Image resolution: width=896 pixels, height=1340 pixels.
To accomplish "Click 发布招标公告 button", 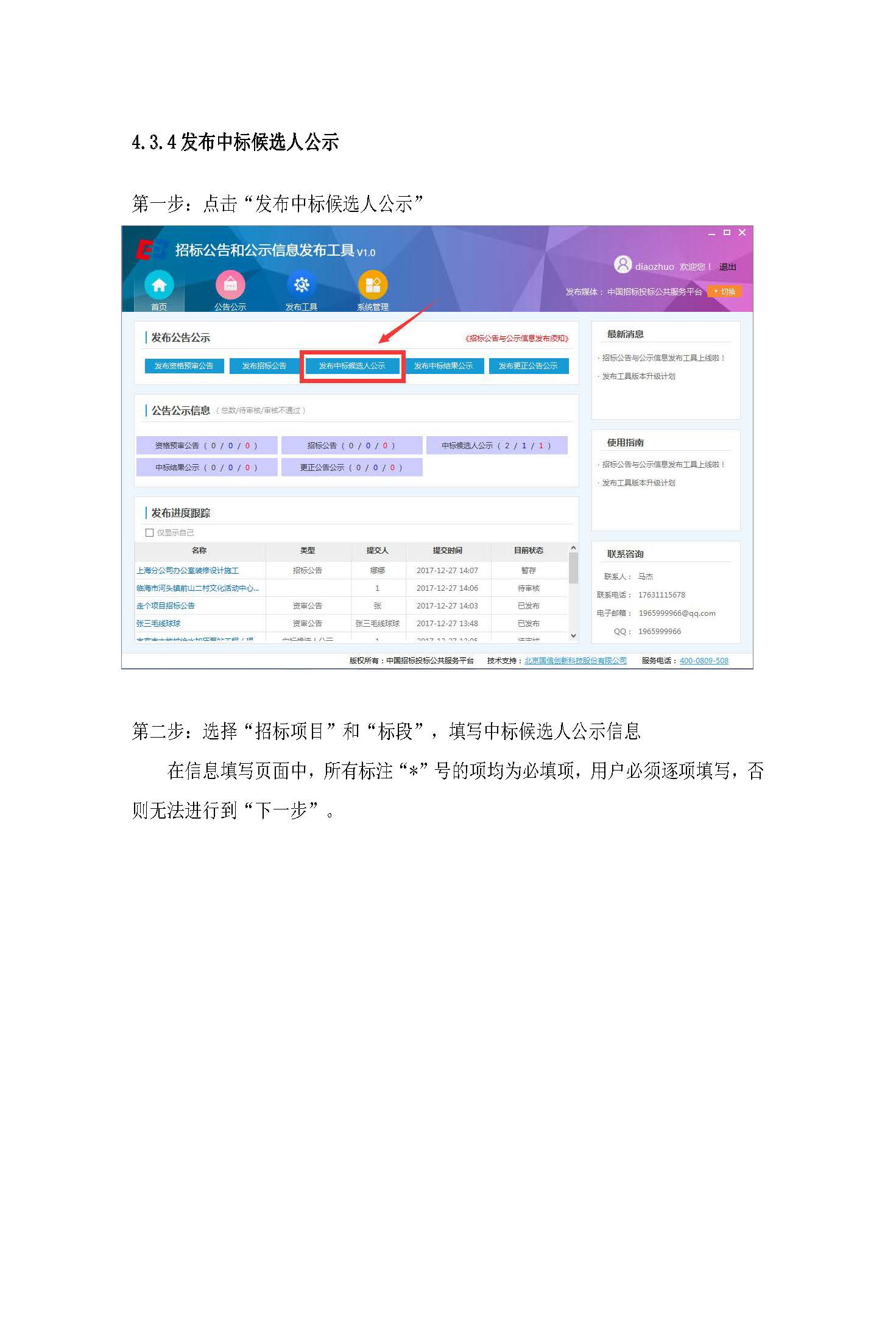I will 264,366.
